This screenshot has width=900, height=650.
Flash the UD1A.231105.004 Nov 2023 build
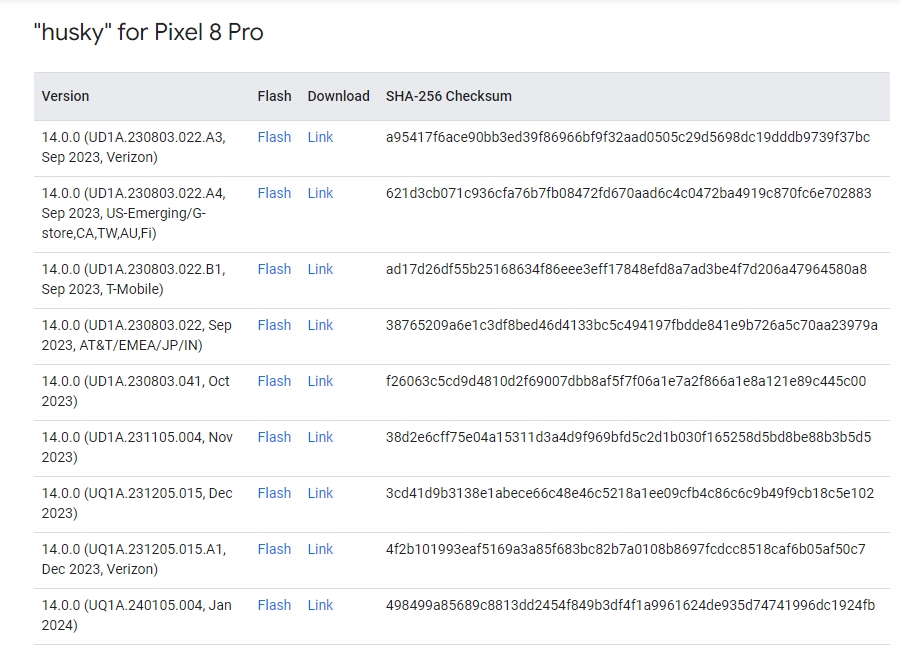click(x=274, y=437)
